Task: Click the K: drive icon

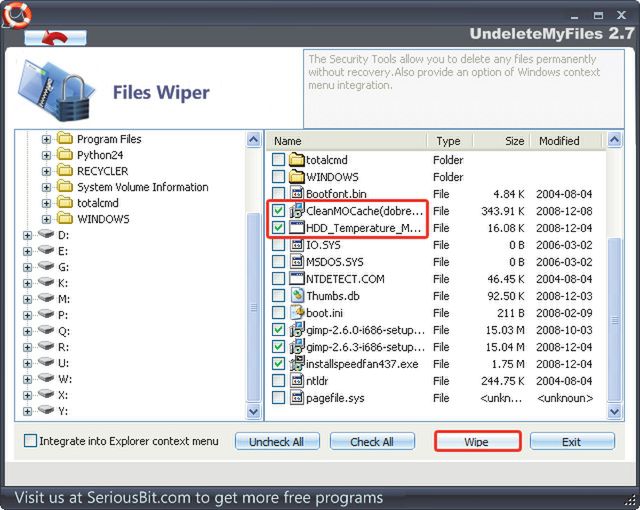Action: 46,282
